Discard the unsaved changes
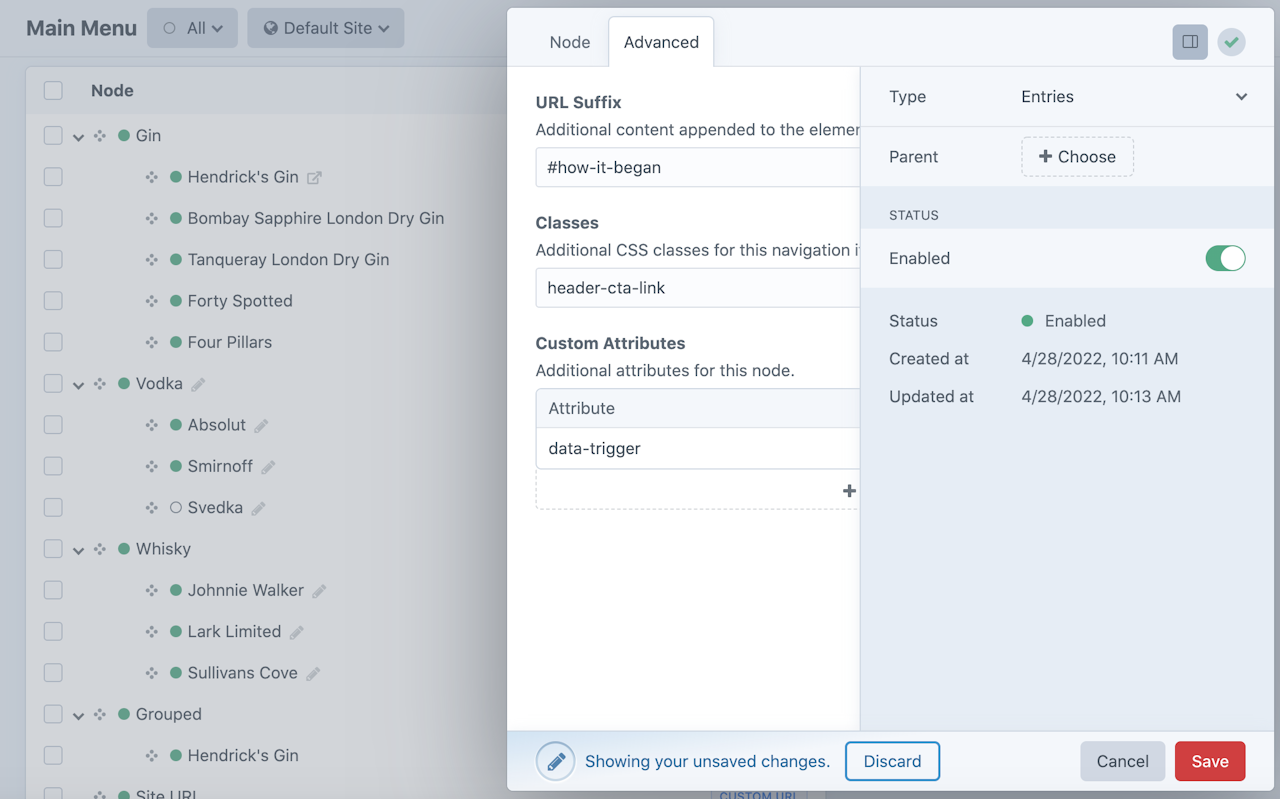Image resolution: width=1280 pixels, height=799 pixels. 892,761
